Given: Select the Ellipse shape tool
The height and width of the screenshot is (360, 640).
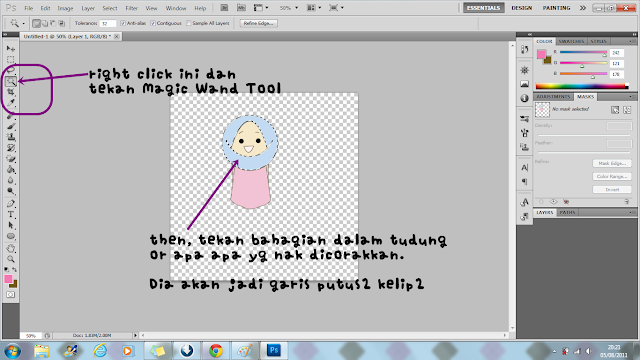Looking at the screenshot, I should coord(11,236).
